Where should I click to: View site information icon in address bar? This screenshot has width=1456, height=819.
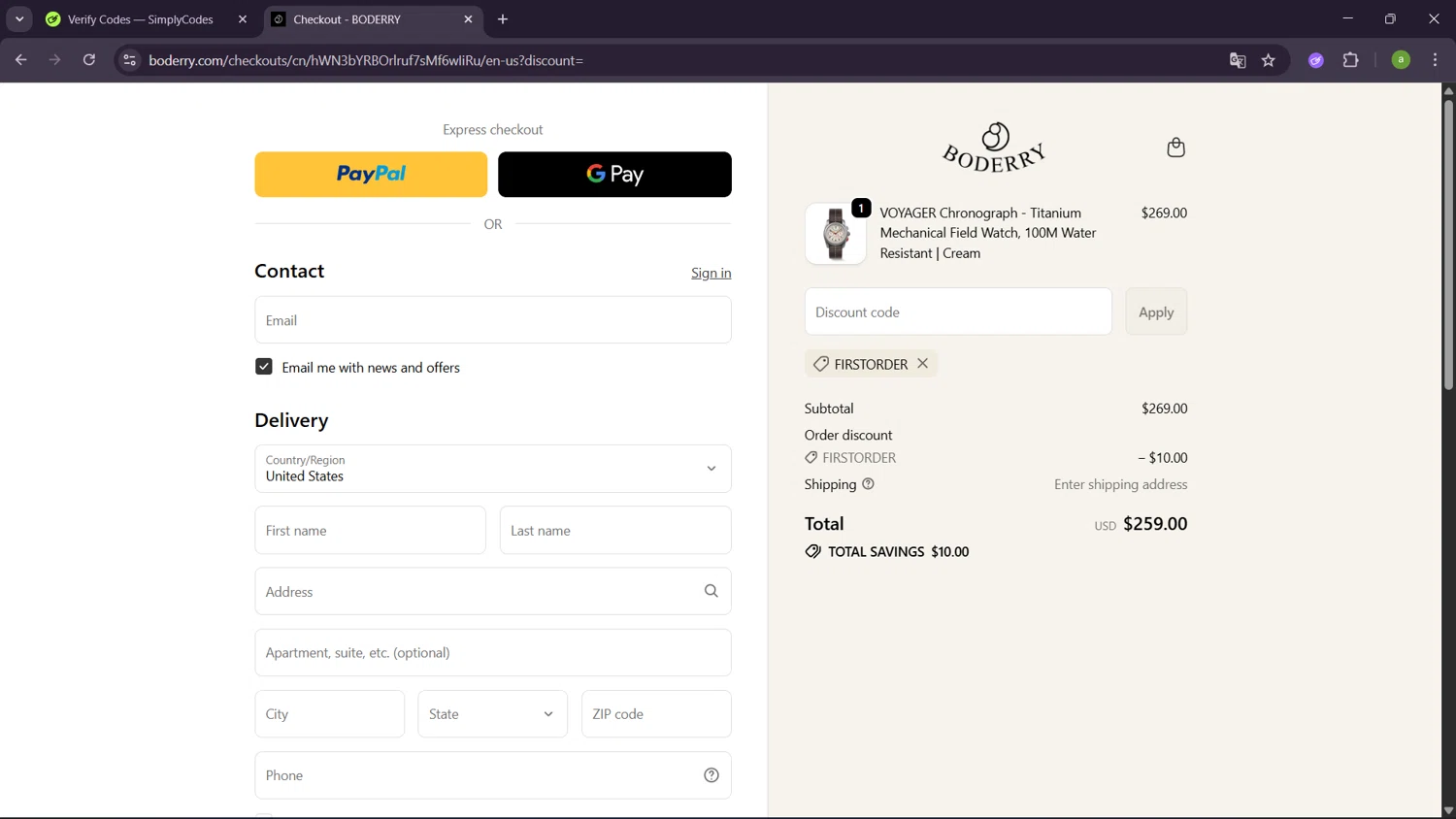pos(129,60)
